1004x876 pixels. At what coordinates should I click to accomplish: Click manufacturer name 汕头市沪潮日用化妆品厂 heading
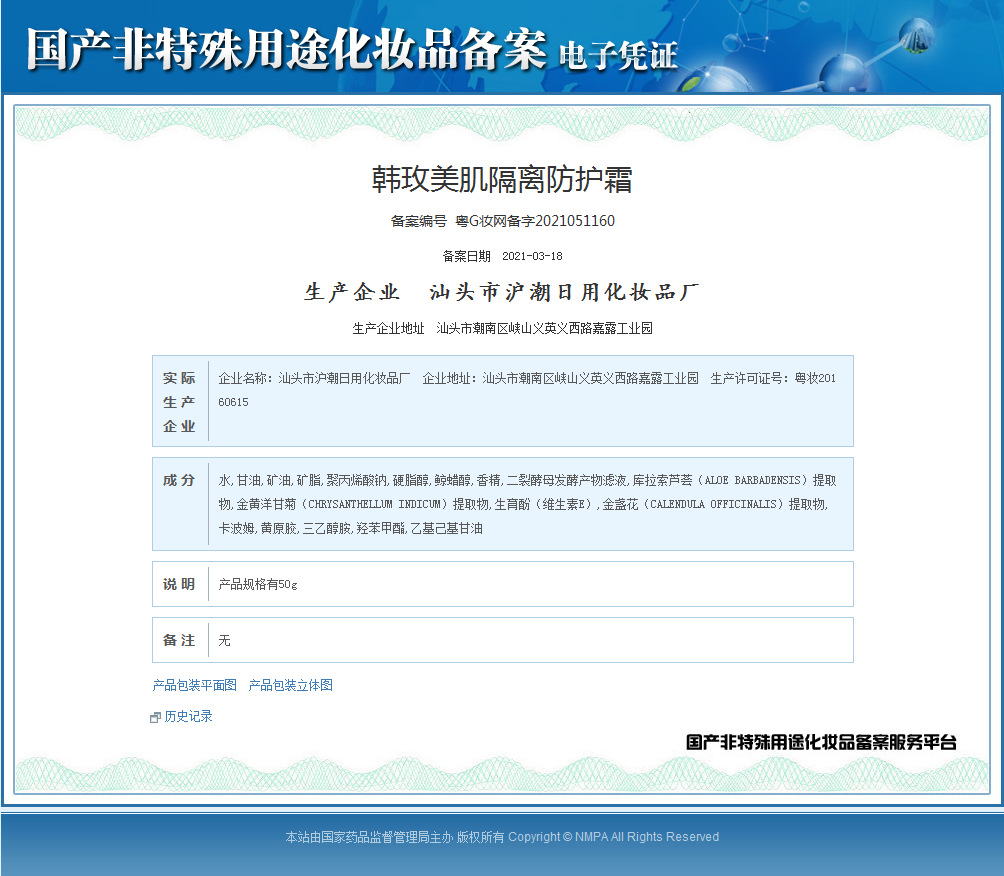coord(564,292)
